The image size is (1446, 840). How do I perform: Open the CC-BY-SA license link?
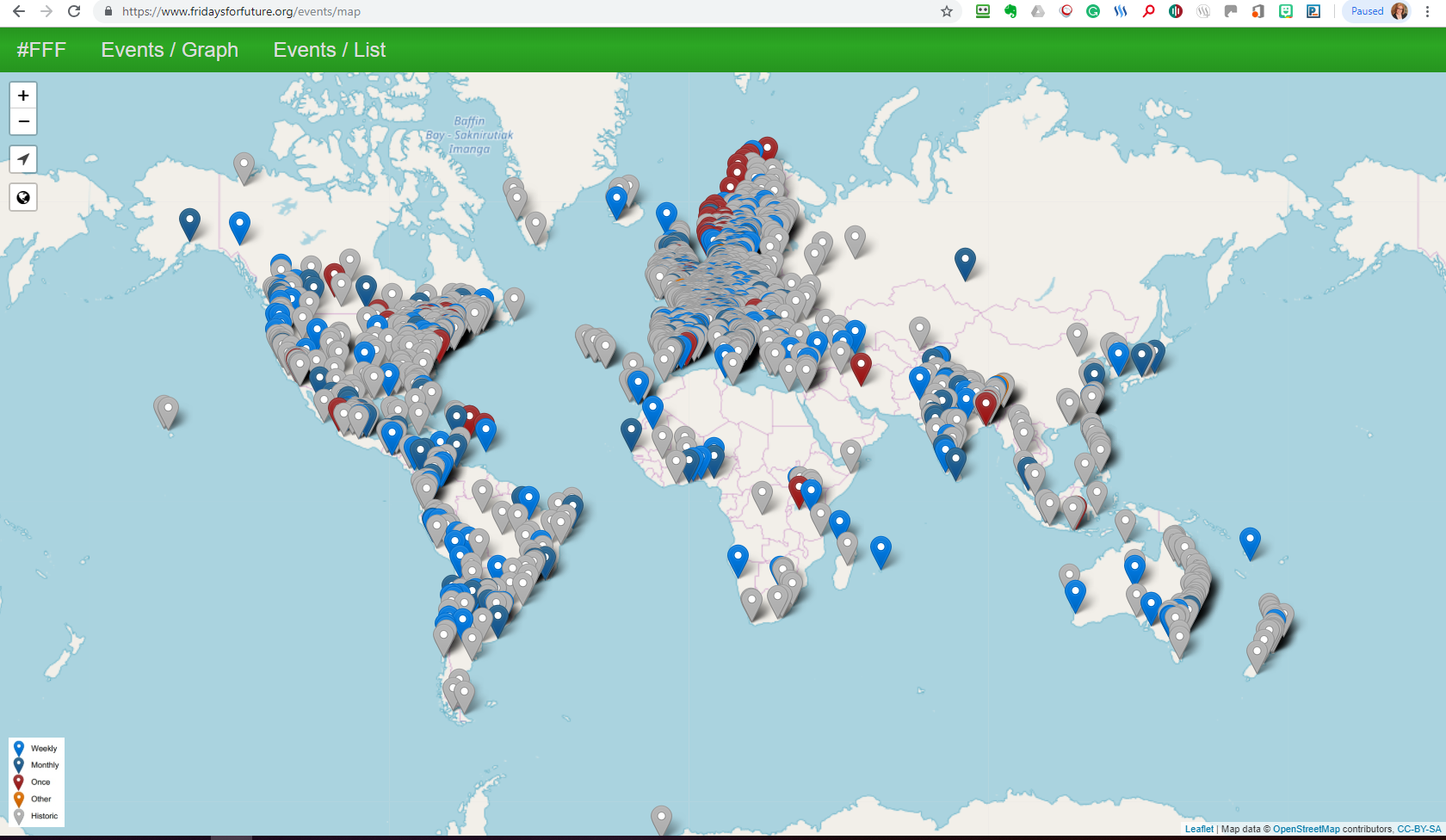(1419, 830)
